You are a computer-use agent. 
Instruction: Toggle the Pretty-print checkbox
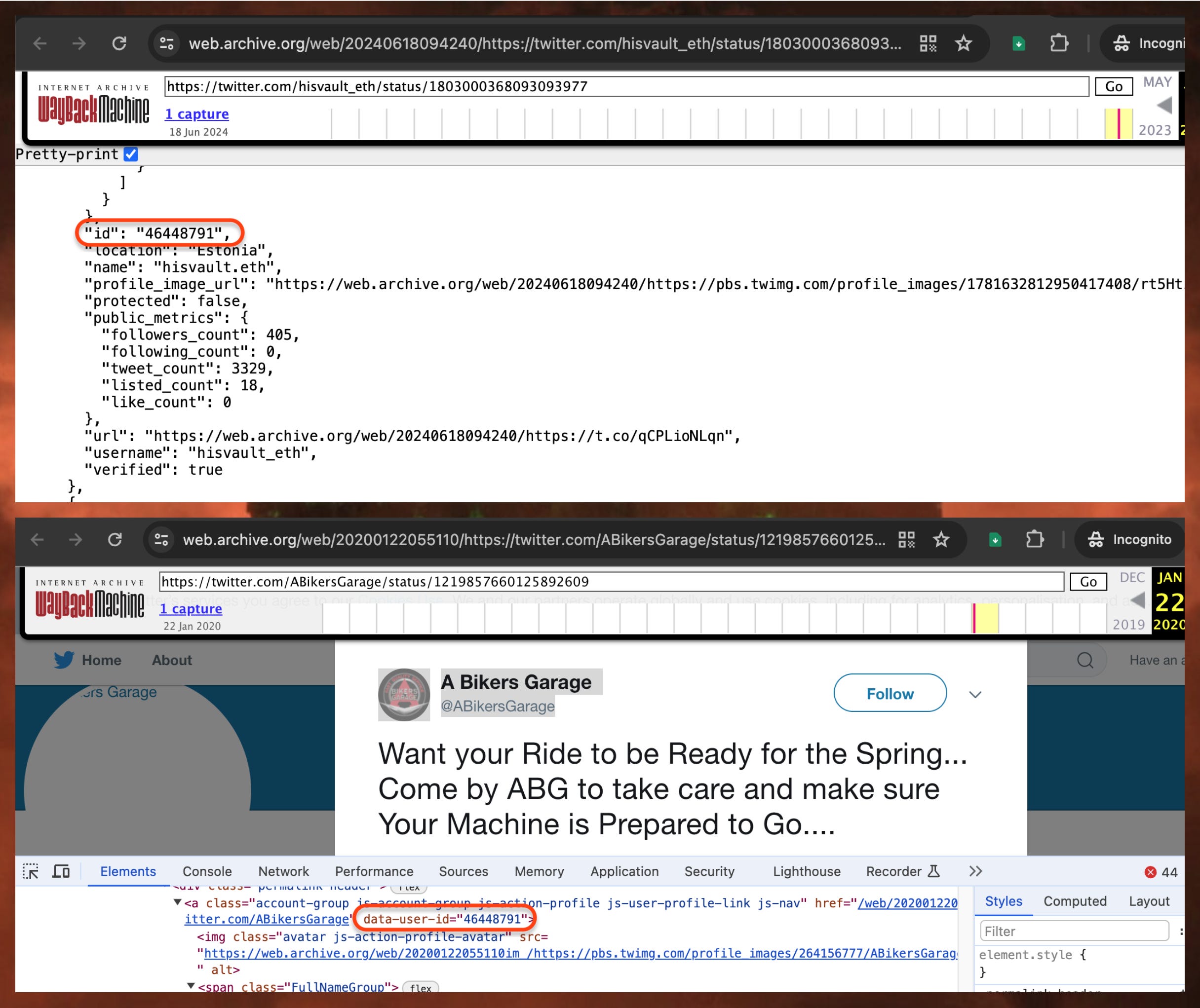[x=131, y=154]
